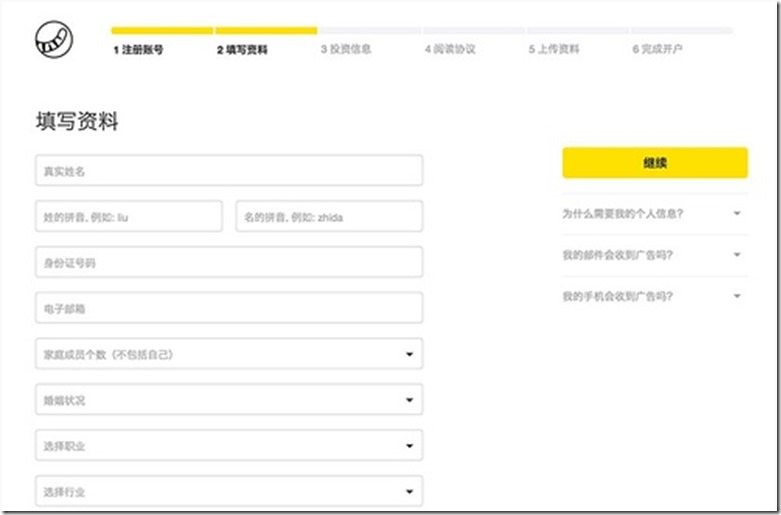Jump to step 3 投资信息

tap(346, 49)
